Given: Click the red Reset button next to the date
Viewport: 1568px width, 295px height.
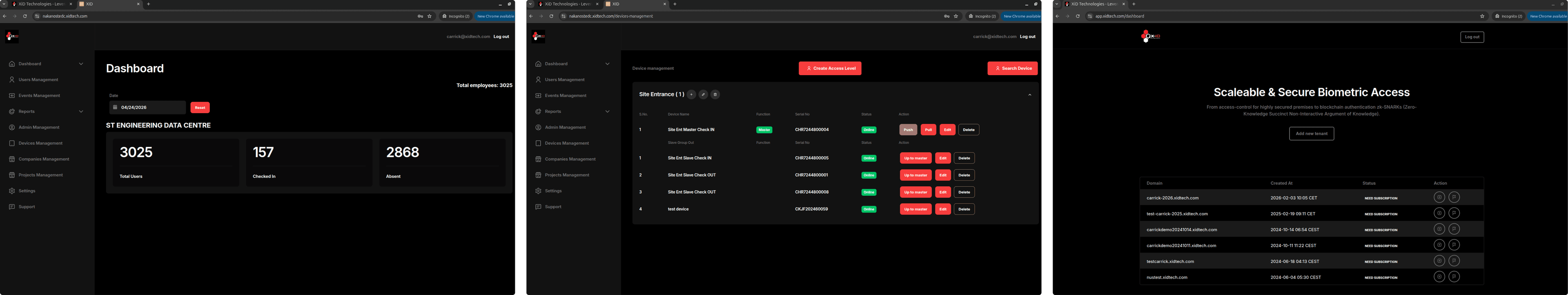Looking at the screenshot, I should coord(200,107).
